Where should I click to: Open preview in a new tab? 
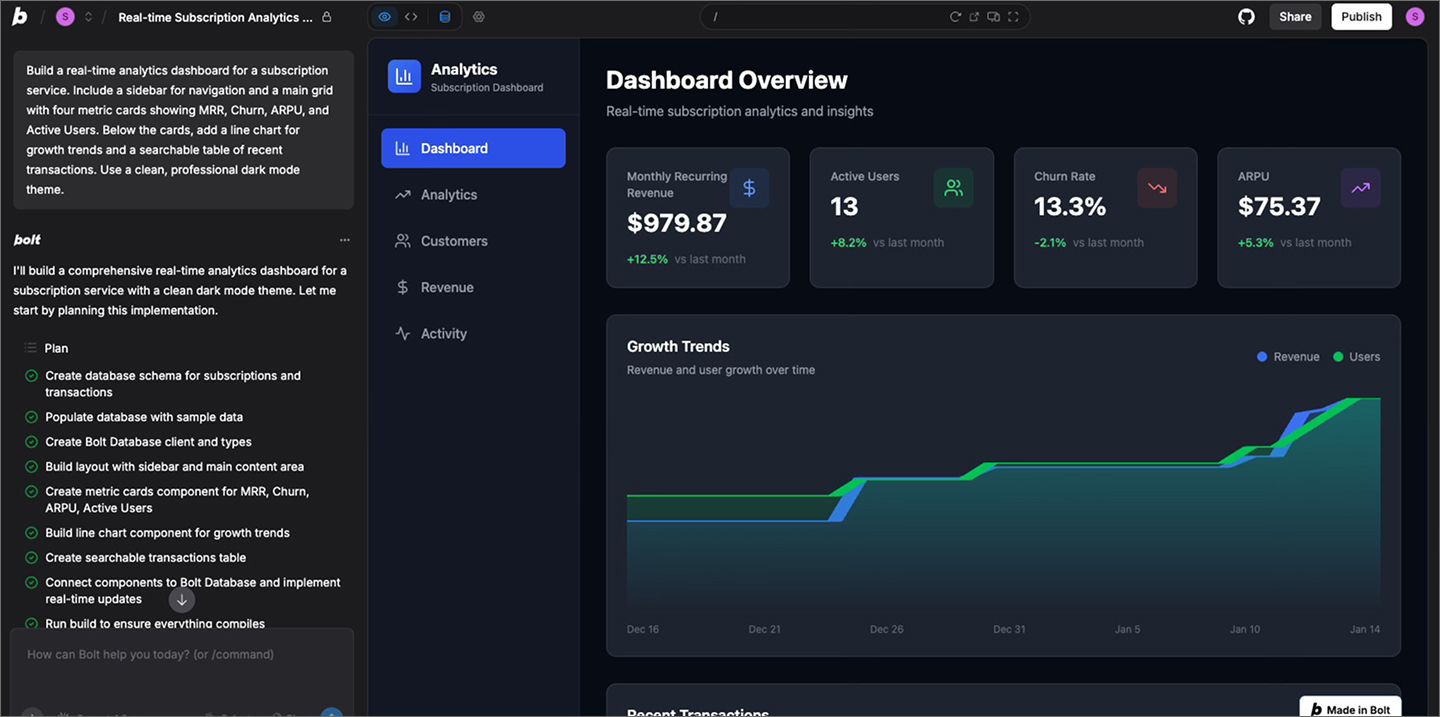[974, 16]
